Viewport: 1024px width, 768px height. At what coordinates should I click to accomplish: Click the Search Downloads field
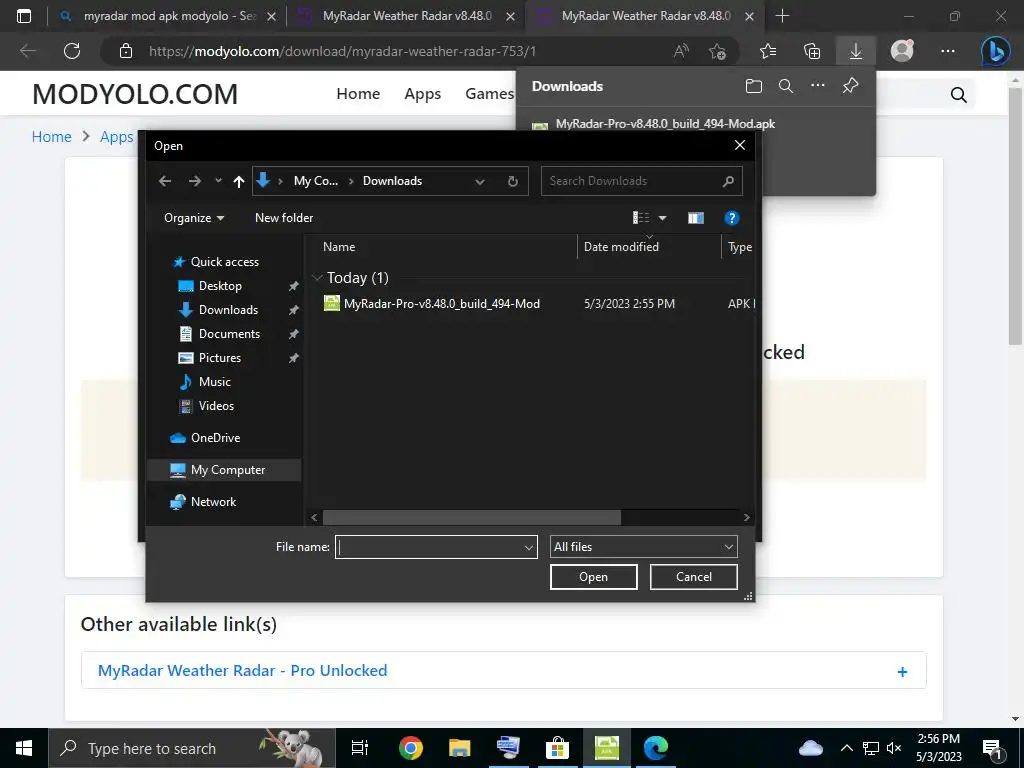pyautogui.click(x=641, y=181)
